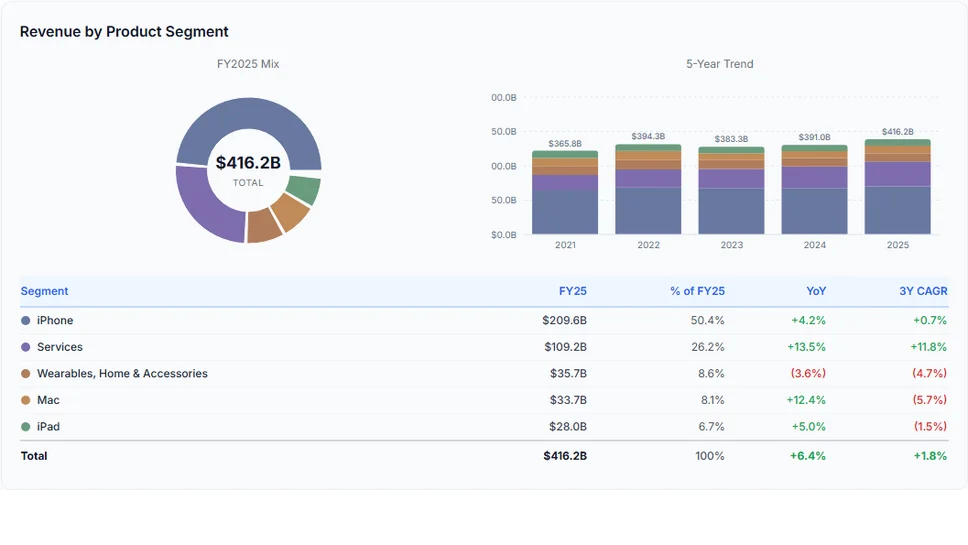The image size is (968, 545).
Task: Click the 2021 stacked bar
Action: 565,192
